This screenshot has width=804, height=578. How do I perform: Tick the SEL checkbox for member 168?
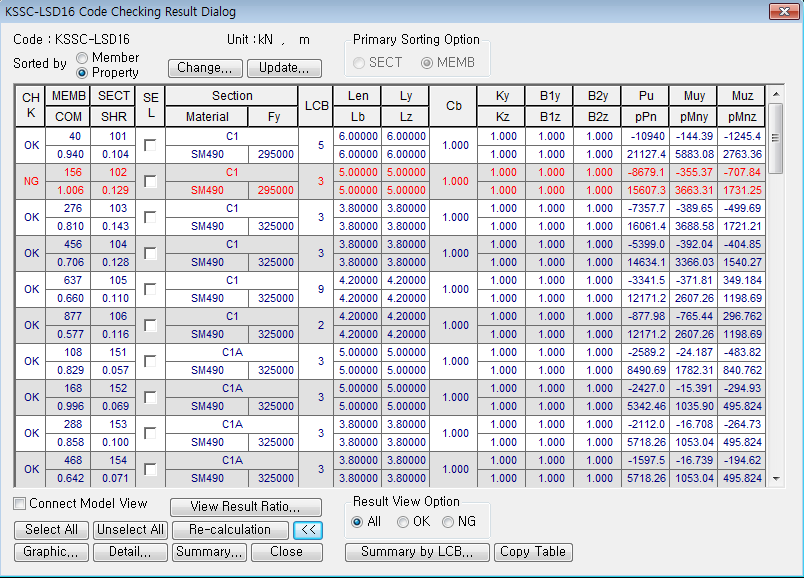tap(150, 397)
